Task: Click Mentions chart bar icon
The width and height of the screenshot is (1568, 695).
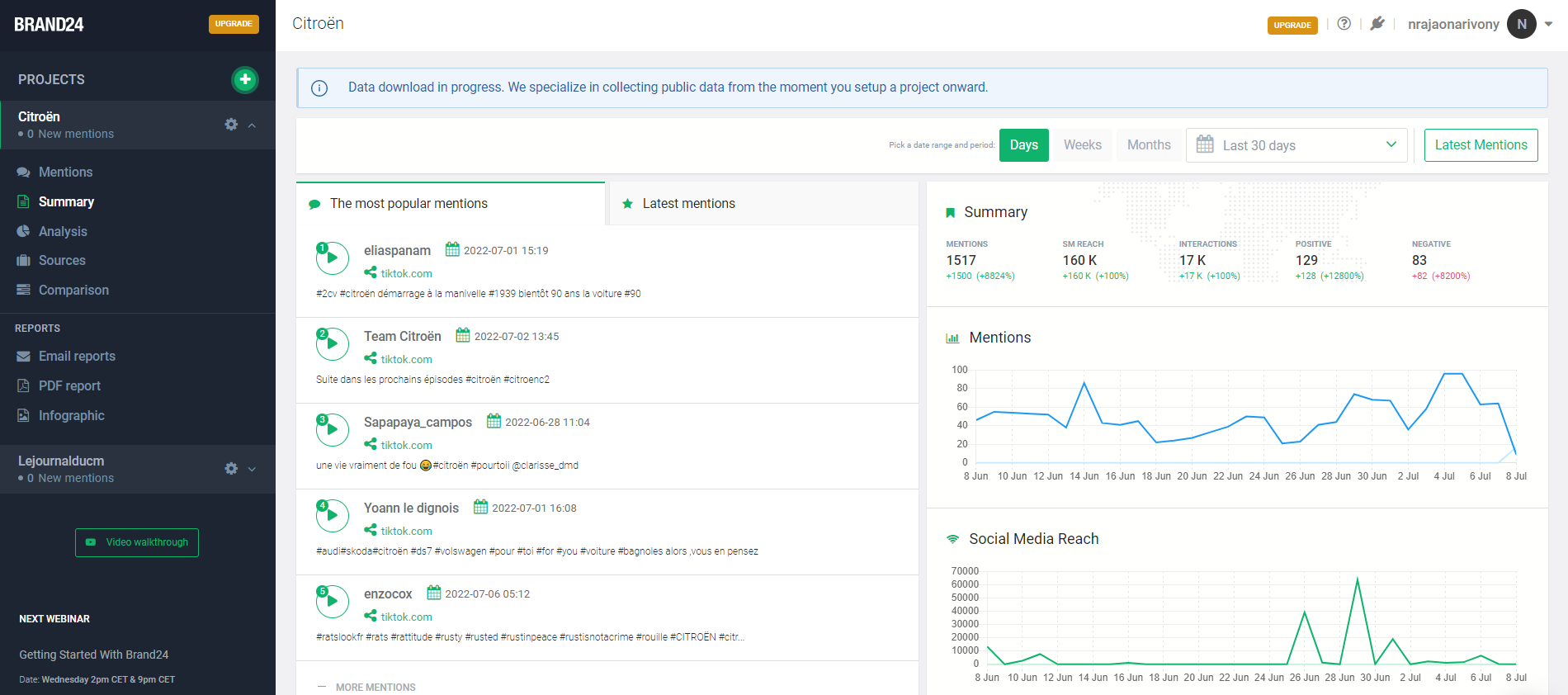Action: tap(952, 338)
